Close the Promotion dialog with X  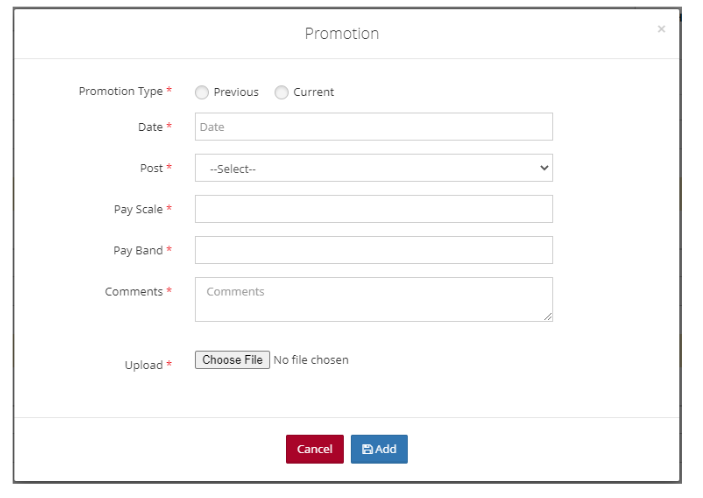pos(661,30)
